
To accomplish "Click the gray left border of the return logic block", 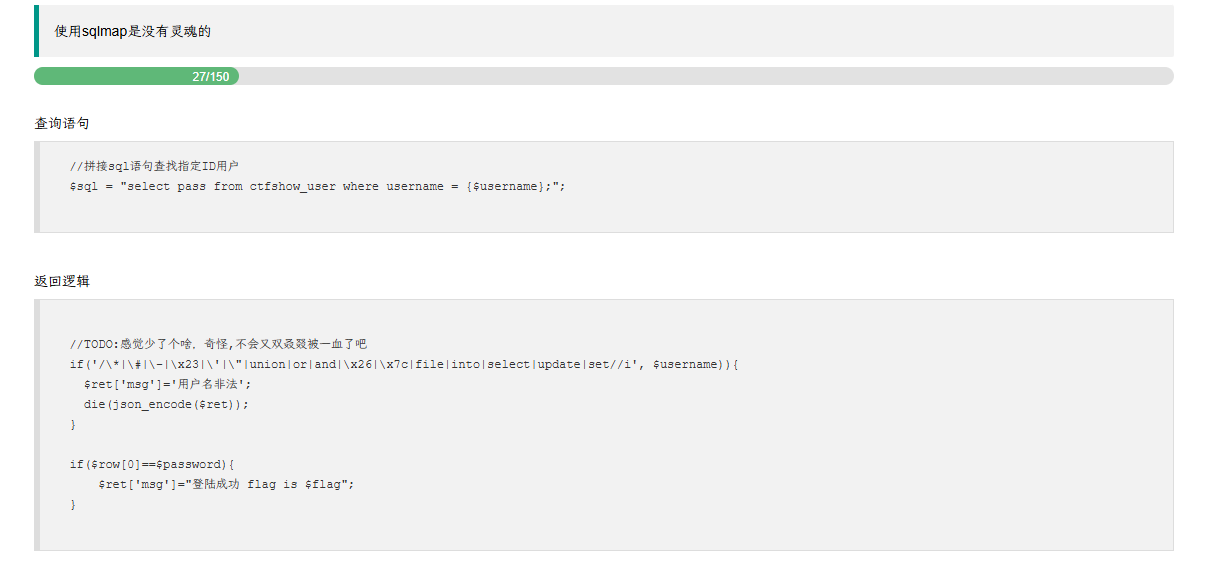I will [x=37, y=425].
